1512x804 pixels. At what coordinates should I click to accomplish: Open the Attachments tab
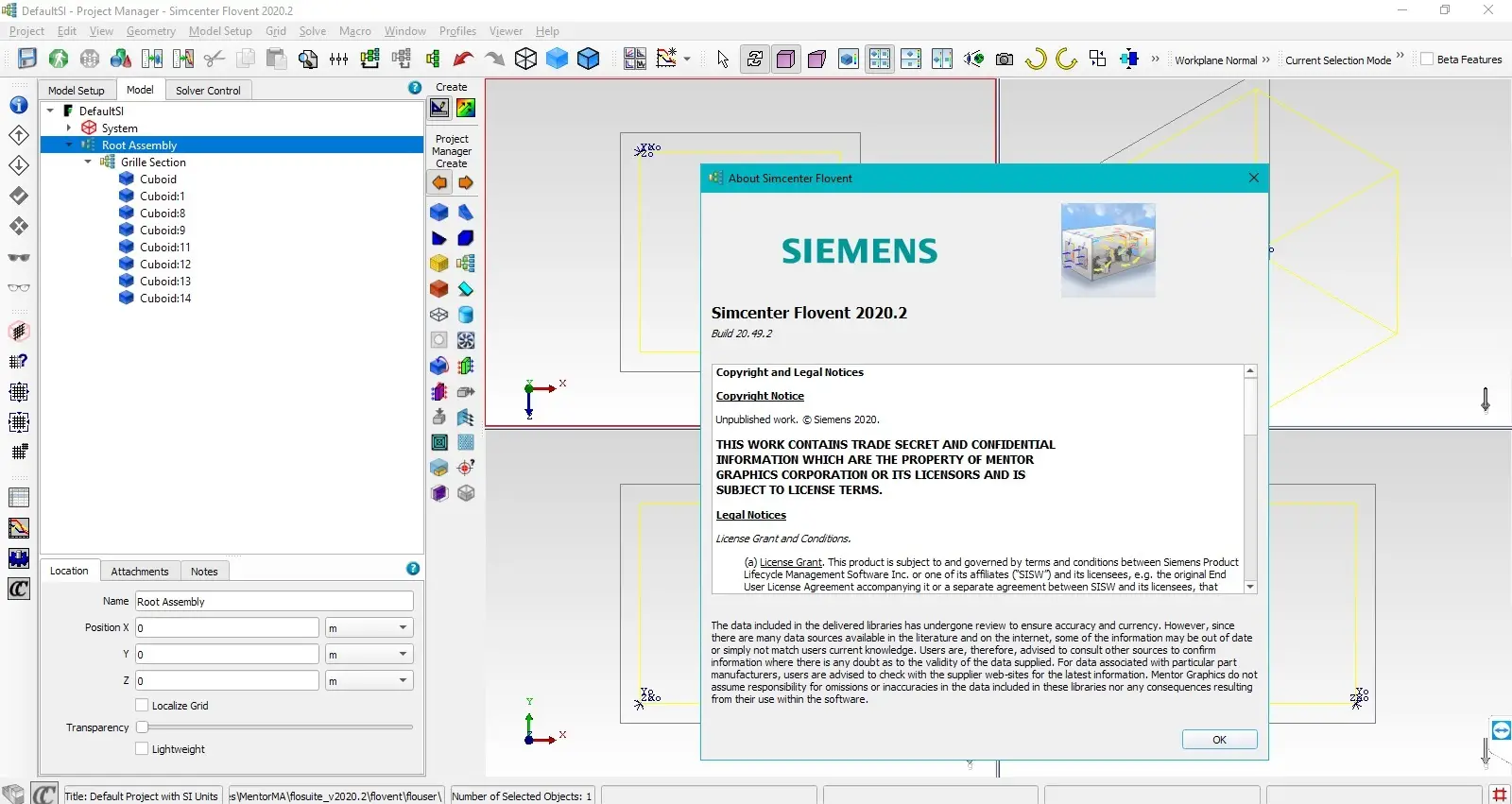click(140, 571)
